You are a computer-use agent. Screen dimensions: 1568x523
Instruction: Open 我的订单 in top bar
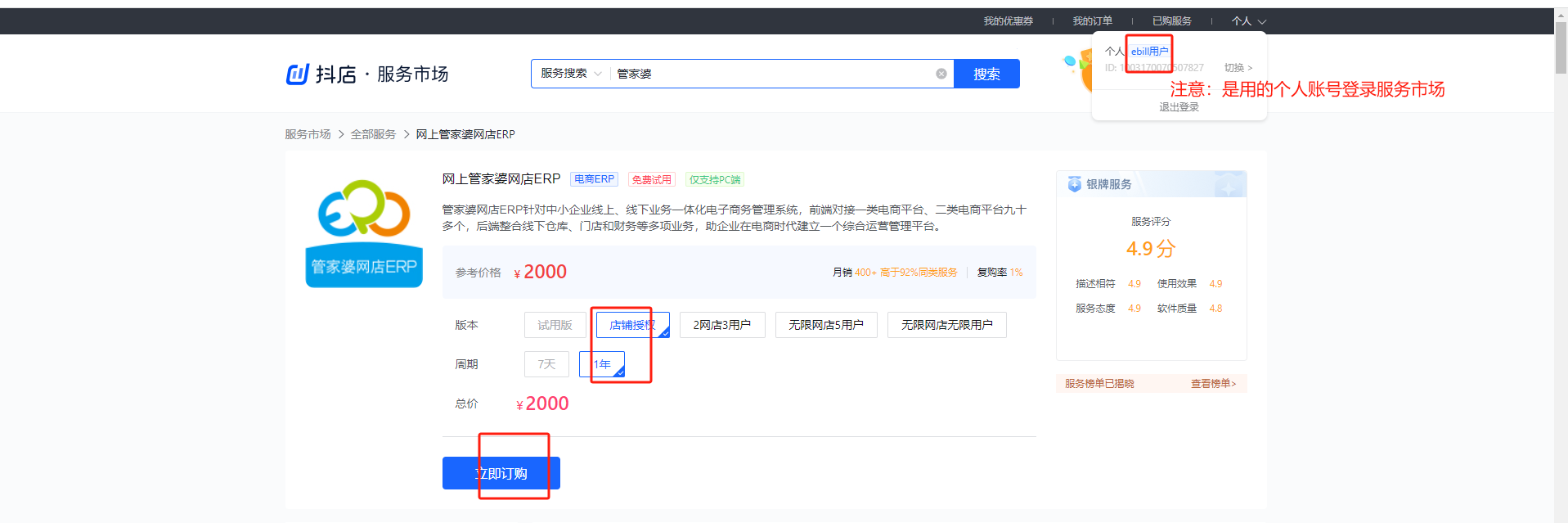click(1092, 21)
